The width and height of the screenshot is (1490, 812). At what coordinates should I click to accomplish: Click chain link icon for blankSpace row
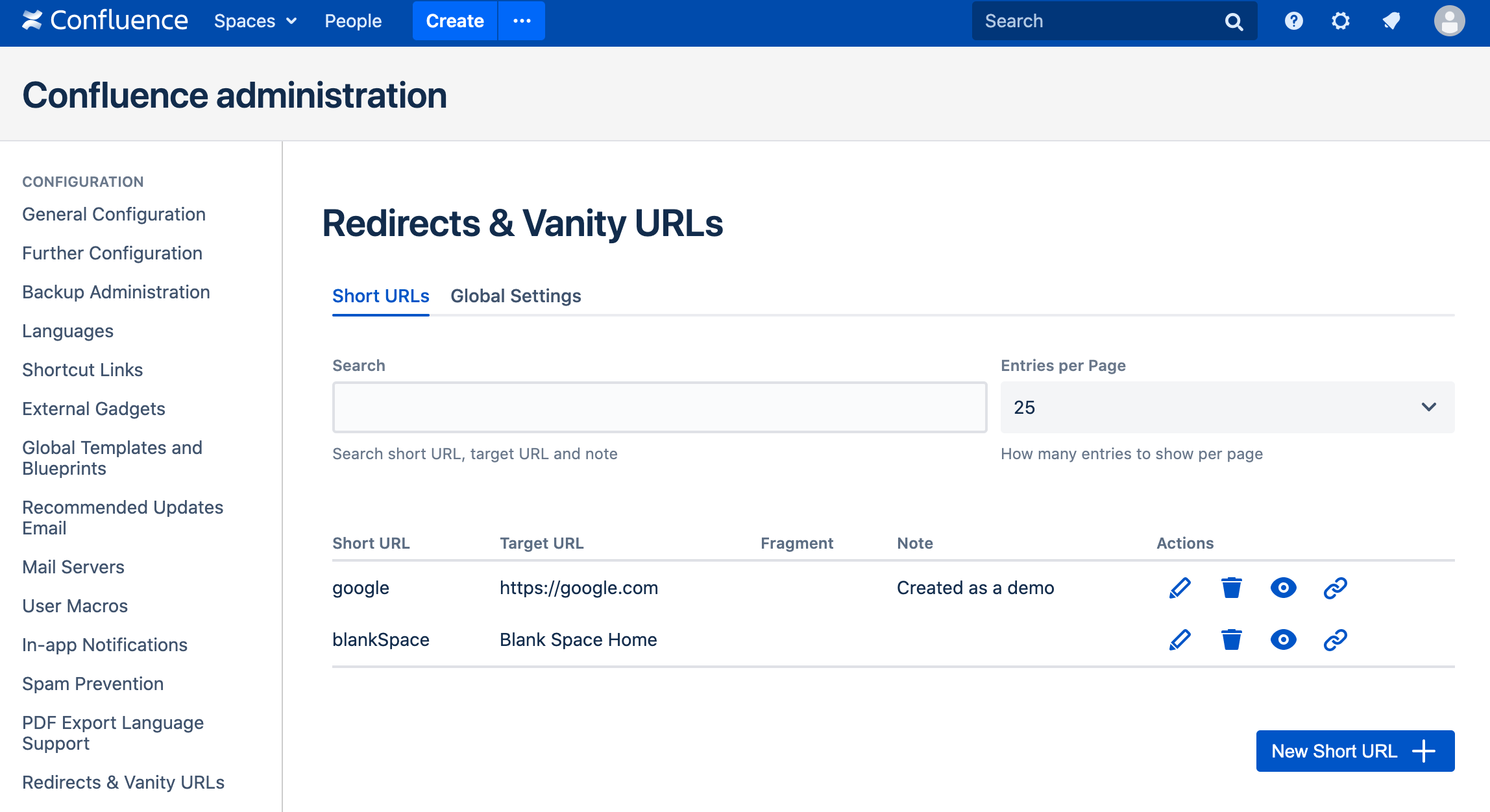pyautogui.click(x=1335, y=640)
